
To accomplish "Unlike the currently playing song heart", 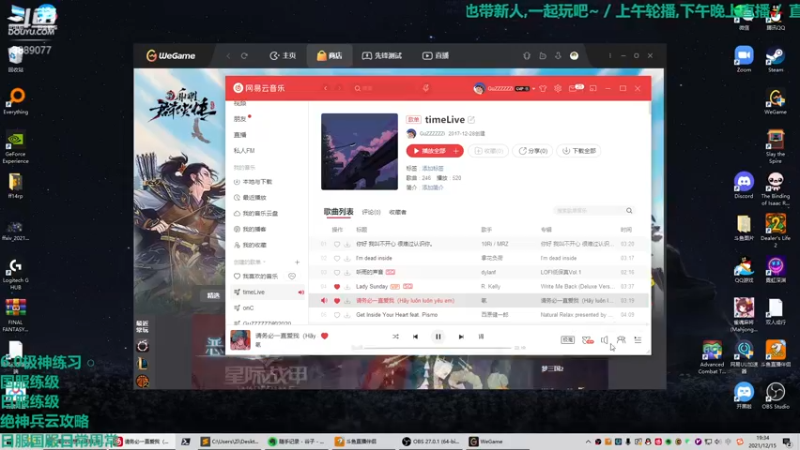I will pyautogui.click(x=324, y=336).
